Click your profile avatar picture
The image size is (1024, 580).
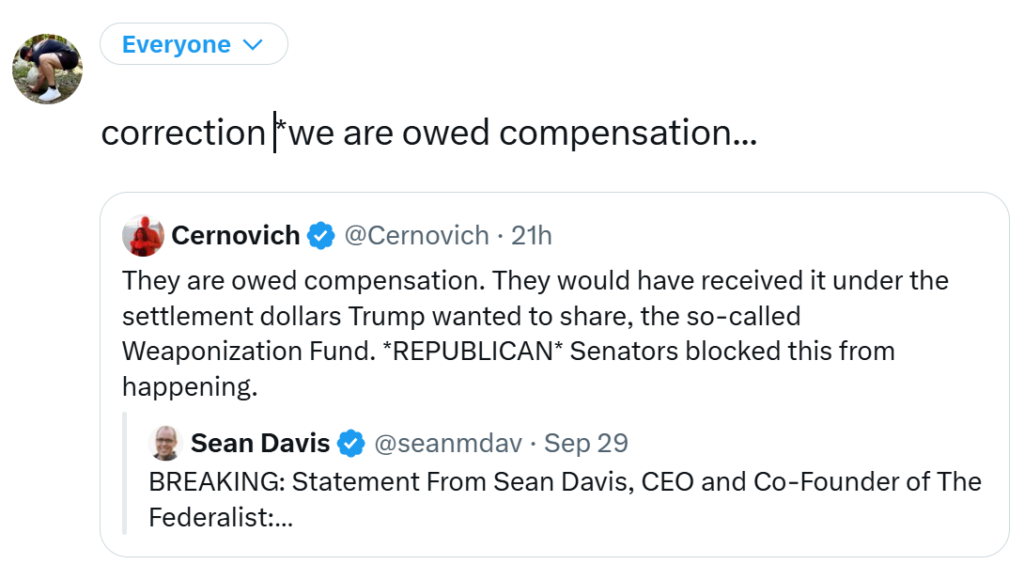(x=48, y=69)
